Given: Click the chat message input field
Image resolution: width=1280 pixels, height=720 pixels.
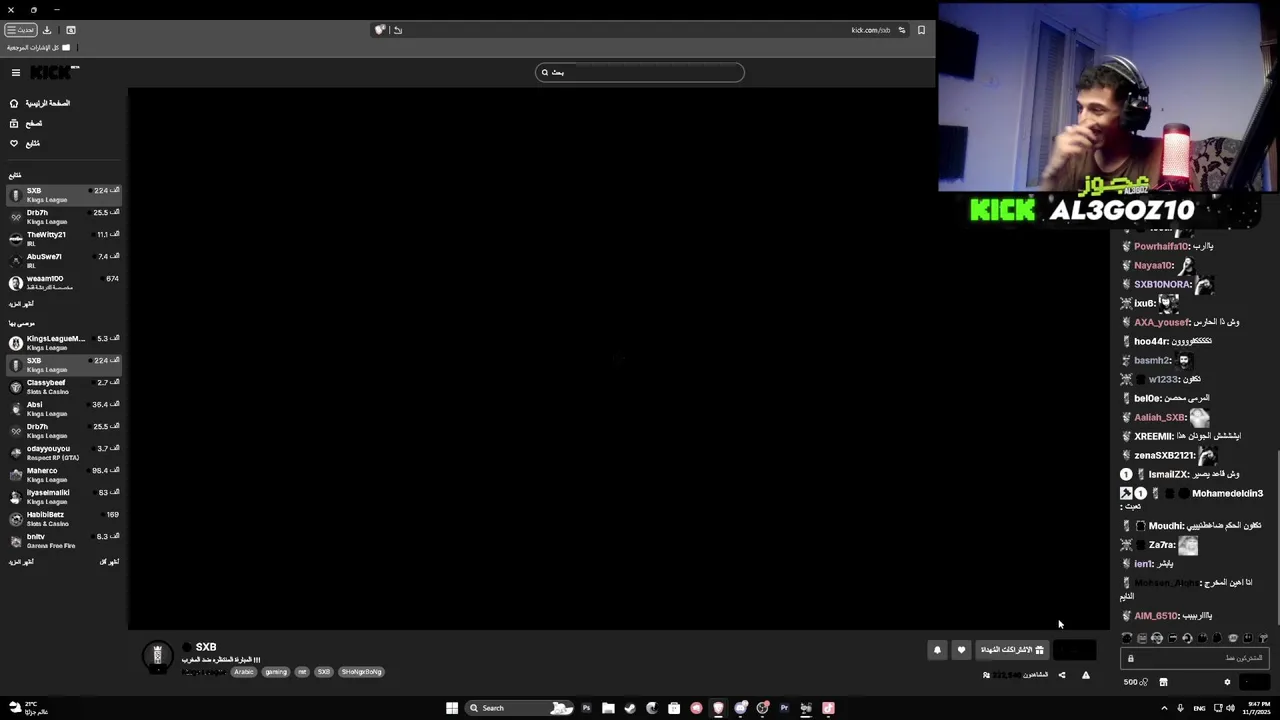Looking at the screenshot, I should pyautogui.click(x=1197, y=658).
